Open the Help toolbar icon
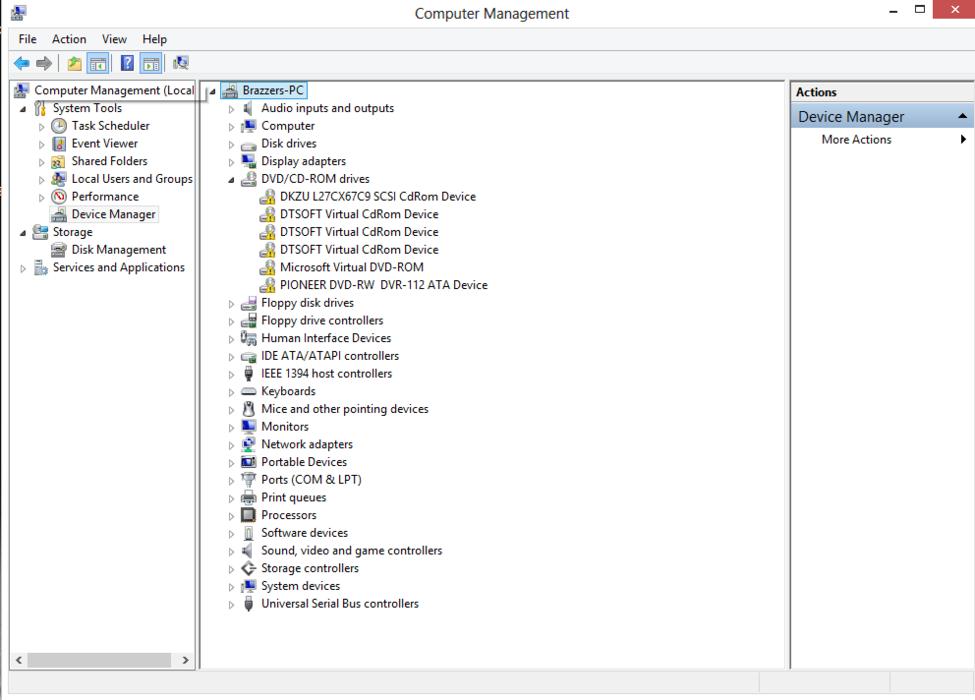Image resolution: width=975 pixels, height=700 pixels. 128,63
